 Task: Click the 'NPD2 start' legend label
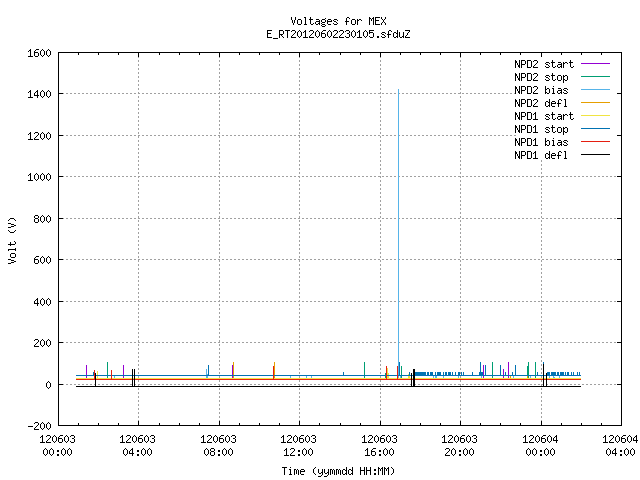coord(544,64)
